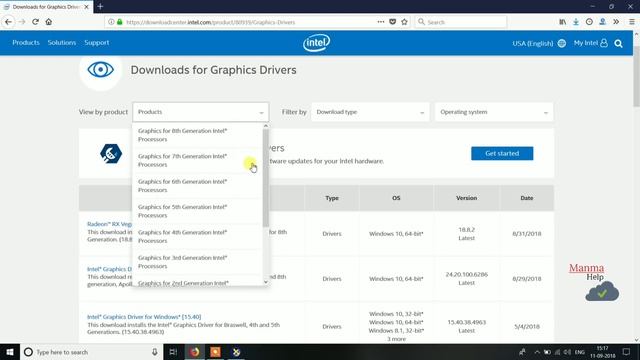Show downloads with the download arrow icon
Image resolution: width=640 pixels, height=360 pixels.
tap(576, 22)
